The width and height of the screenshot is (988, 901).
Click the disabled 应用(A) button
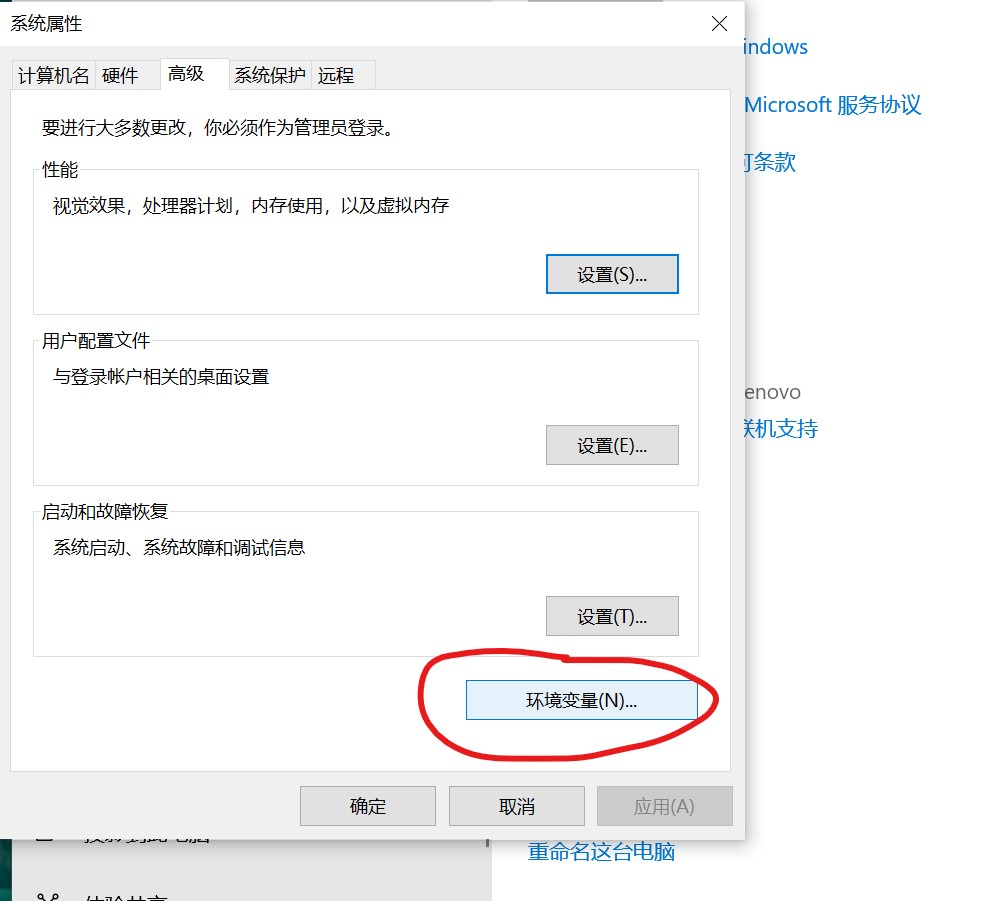(x=665, y=806)
